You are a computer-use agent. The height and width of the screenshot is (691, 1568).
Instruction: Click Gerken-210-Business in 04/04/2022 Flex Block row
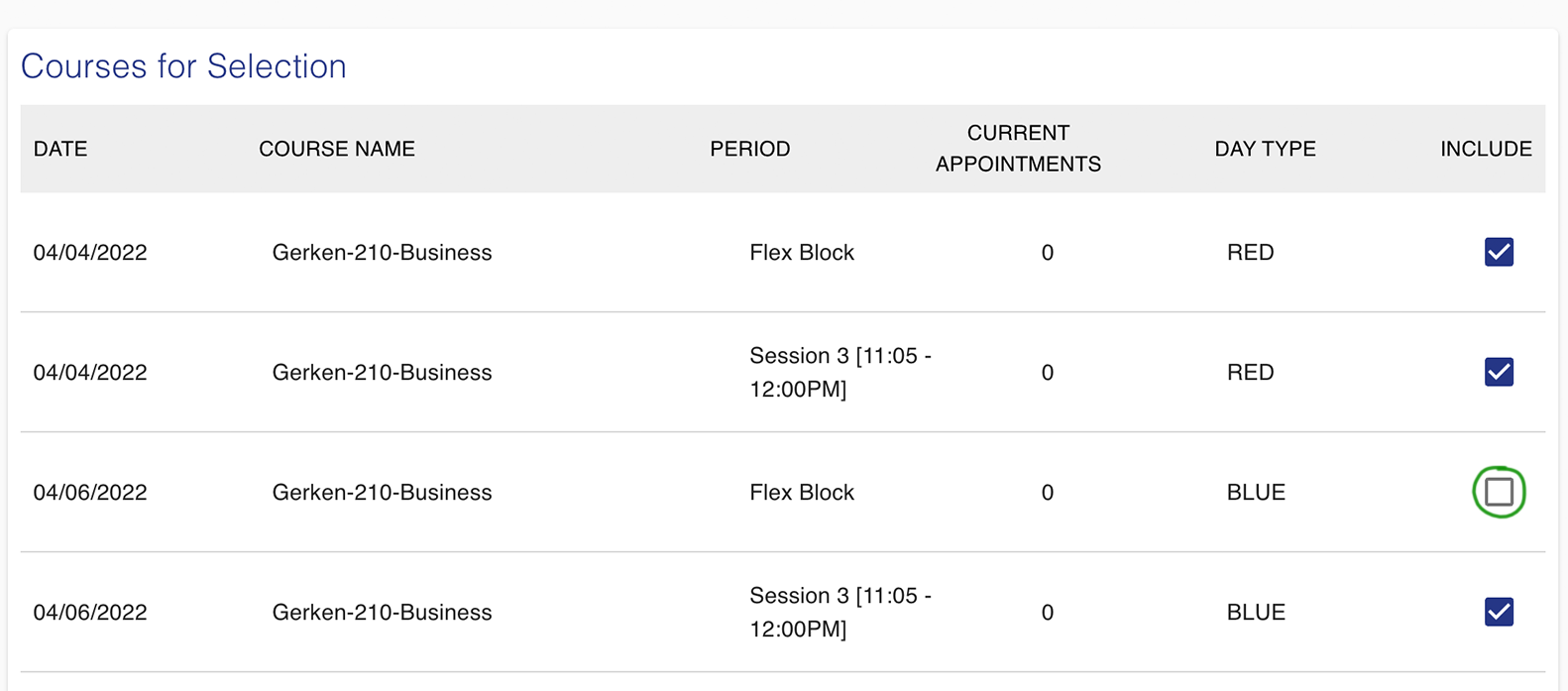pyautogui.click(x=382, y=253)
